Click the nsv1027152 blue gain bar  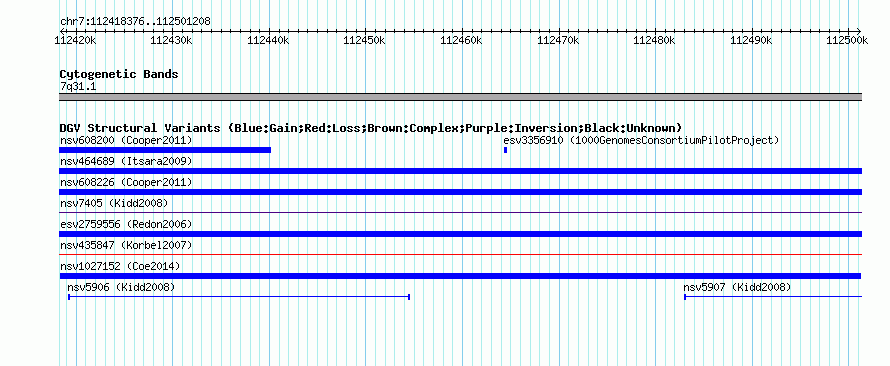[460, 276]
